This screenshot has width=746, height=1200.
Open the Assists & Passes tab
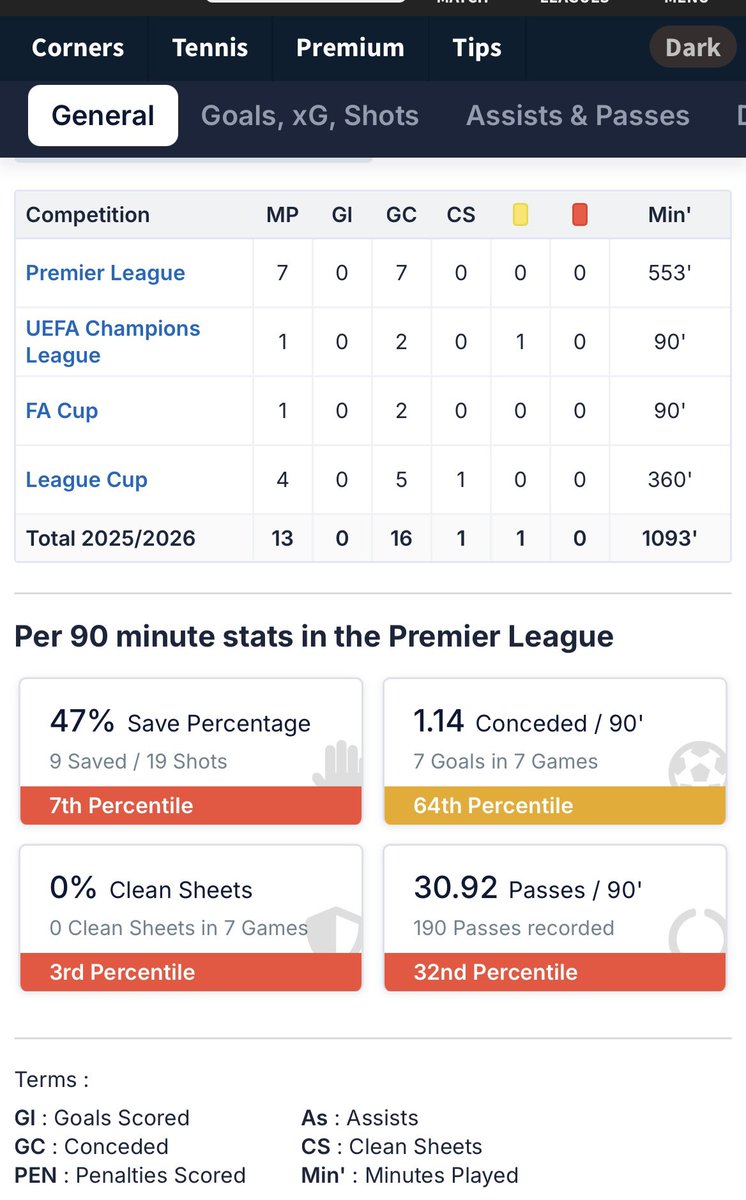point(578,116)
